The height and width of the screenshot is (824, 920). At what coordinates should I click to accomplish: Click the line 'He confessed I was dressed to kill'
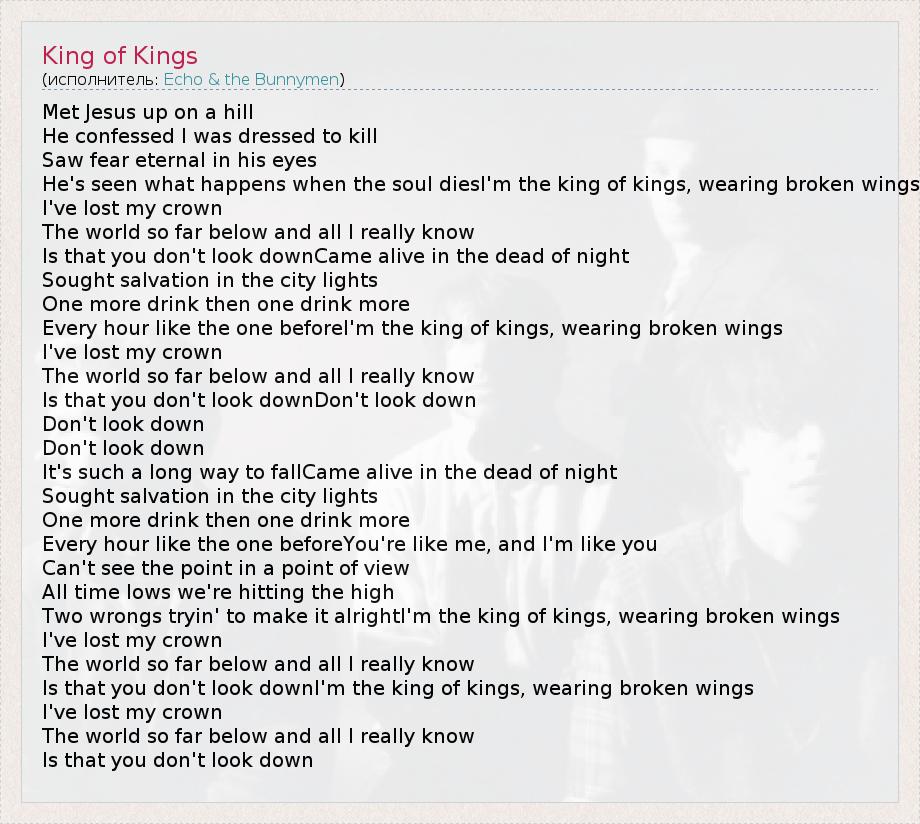(210, 136)
